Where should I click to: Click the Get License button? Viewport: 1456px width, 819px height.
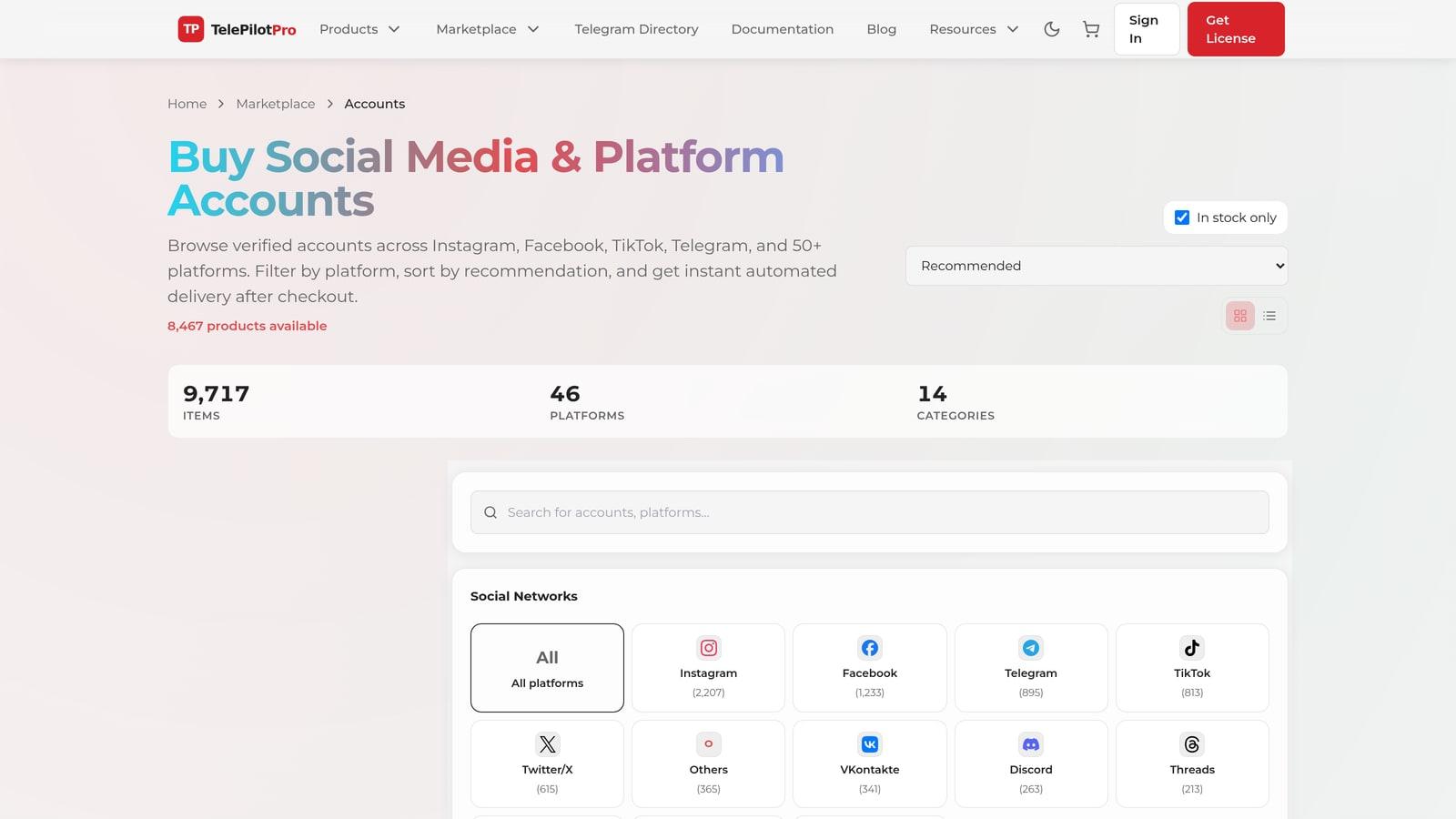(x=1236, y=29)
